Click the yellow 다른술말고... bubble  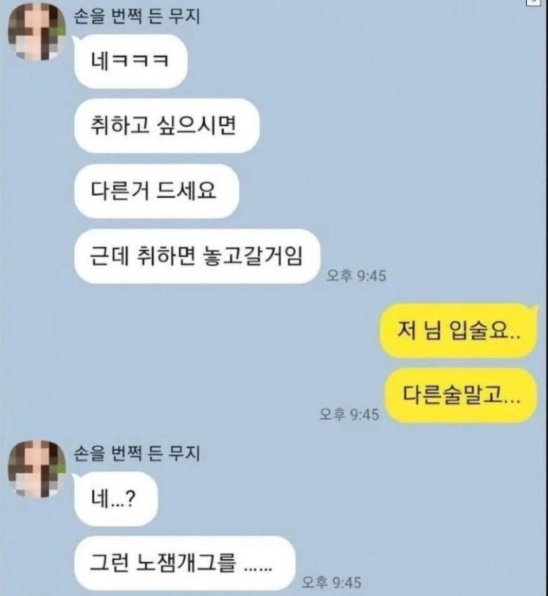[461, 395]
